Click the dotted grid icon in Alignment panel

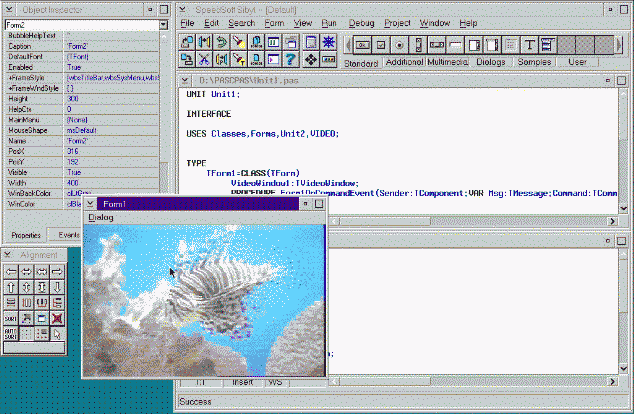coord(26,334)
